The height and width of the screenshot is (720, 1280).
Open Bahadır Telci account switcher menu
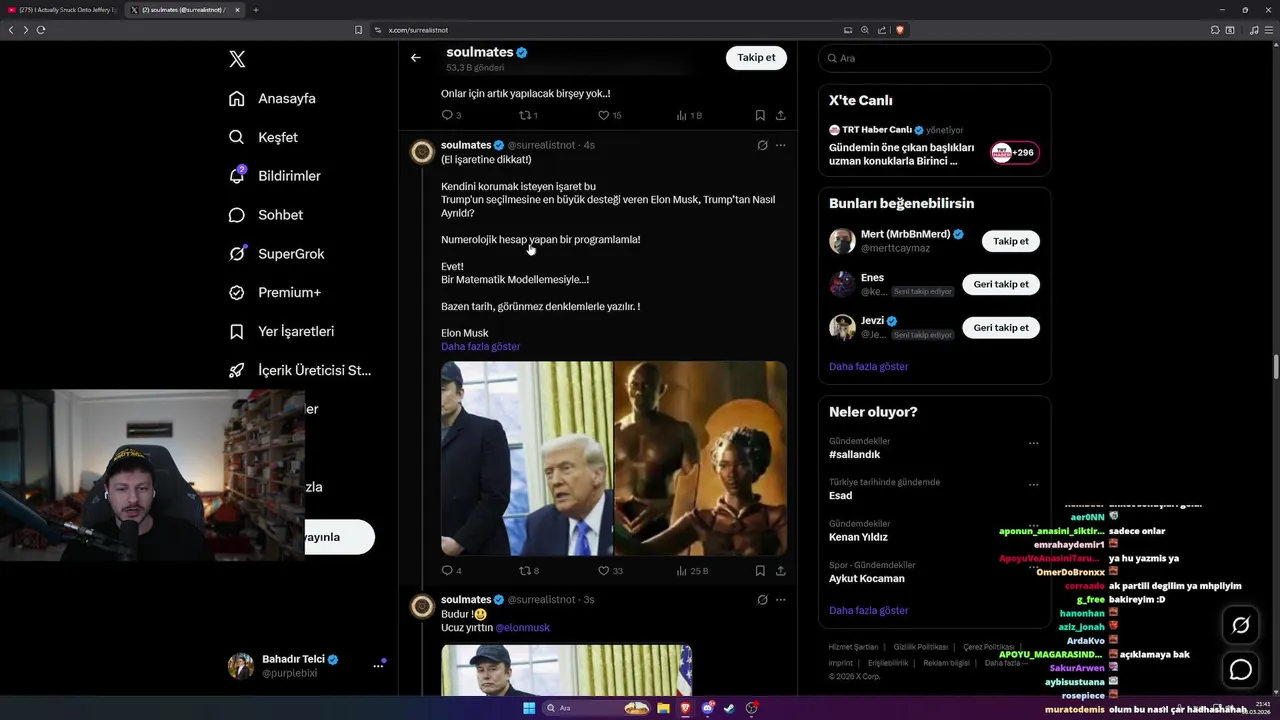coord(307,666)
